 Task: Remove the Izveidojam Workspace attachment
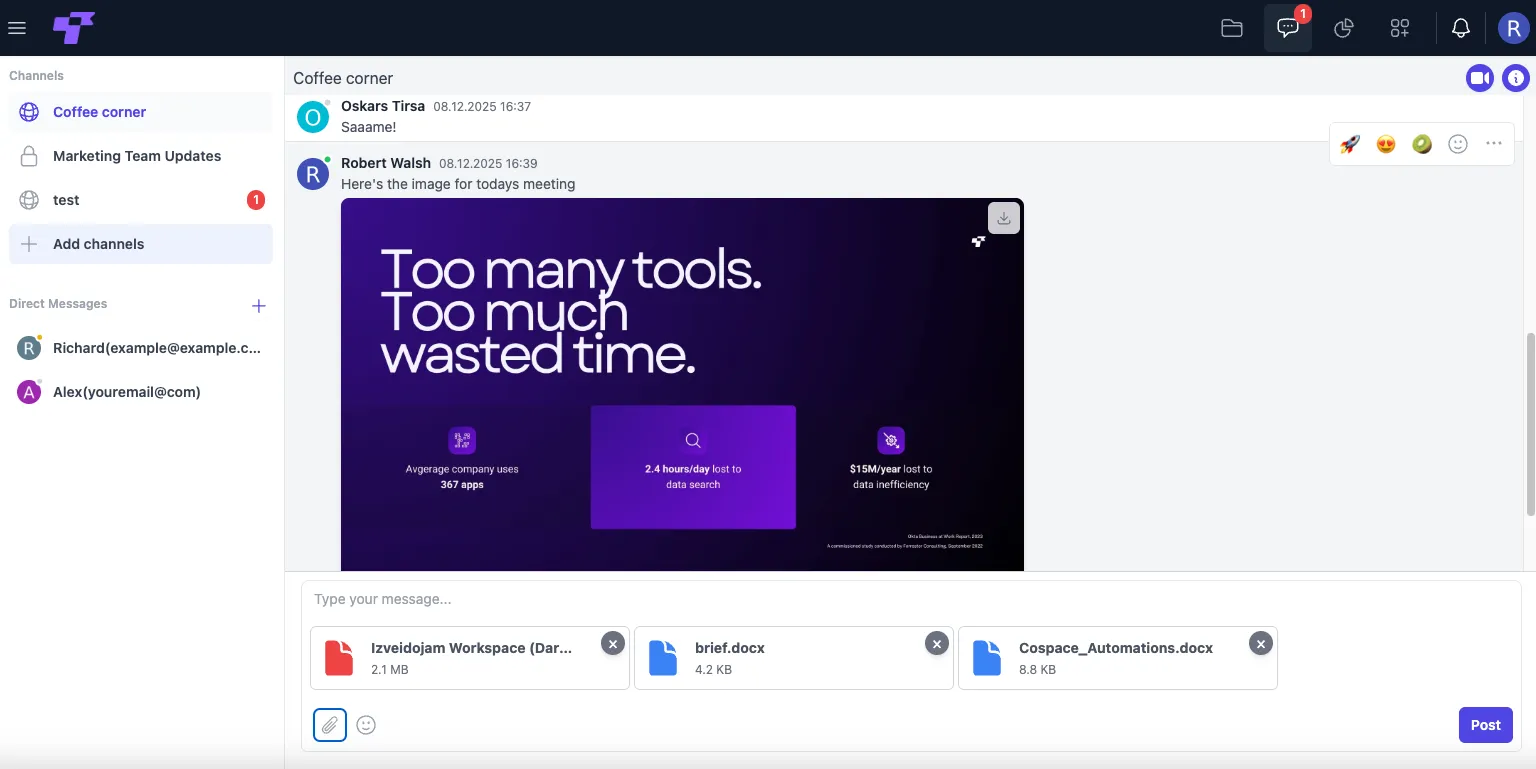pyautogui.click(x=613, y=644)
